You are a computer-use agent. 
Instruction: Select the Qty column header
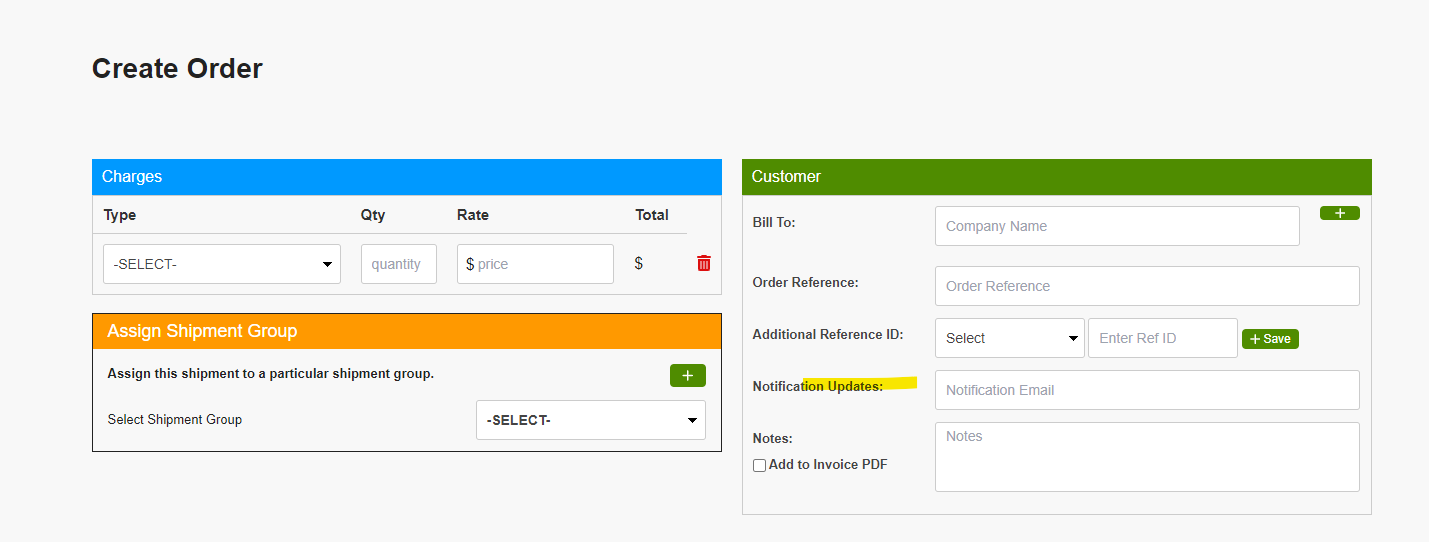(x=373, y=215)
